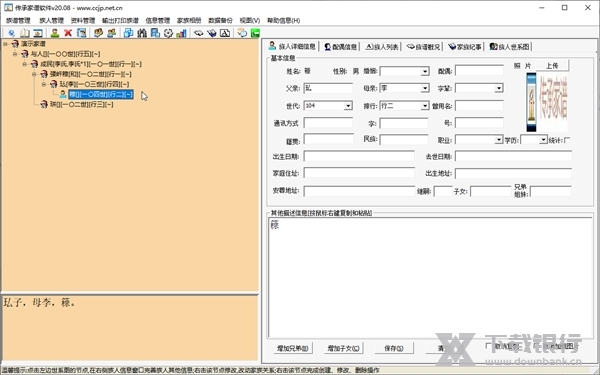
Task: Select the 张衅稼 tree node row
Action: 91,74
